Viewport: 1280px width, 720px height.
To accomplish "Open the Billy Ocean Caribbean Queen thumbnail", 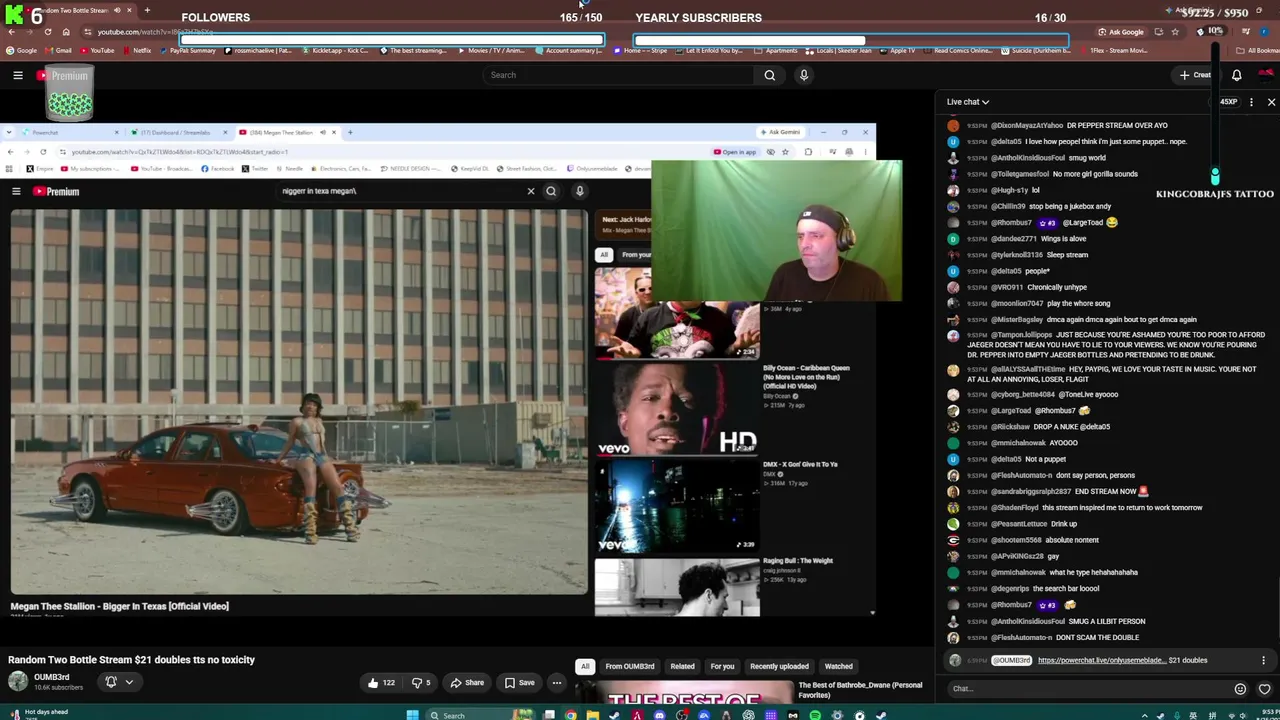I will [x=677, y=410].
